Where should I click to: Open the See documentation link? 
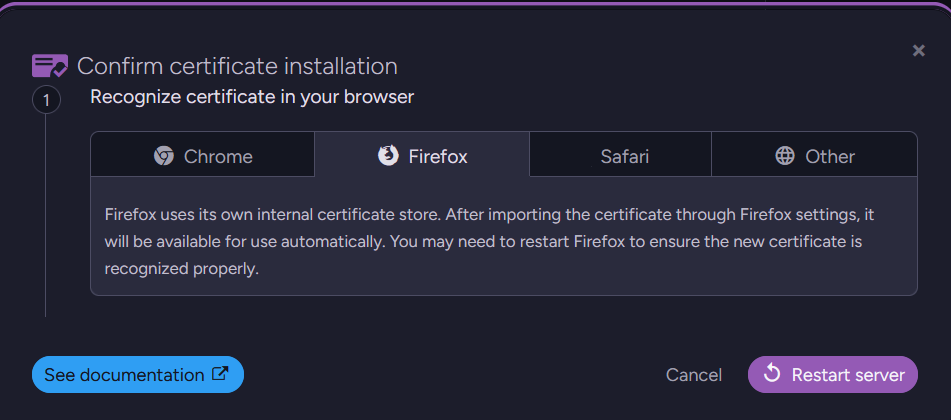point(138,374)
